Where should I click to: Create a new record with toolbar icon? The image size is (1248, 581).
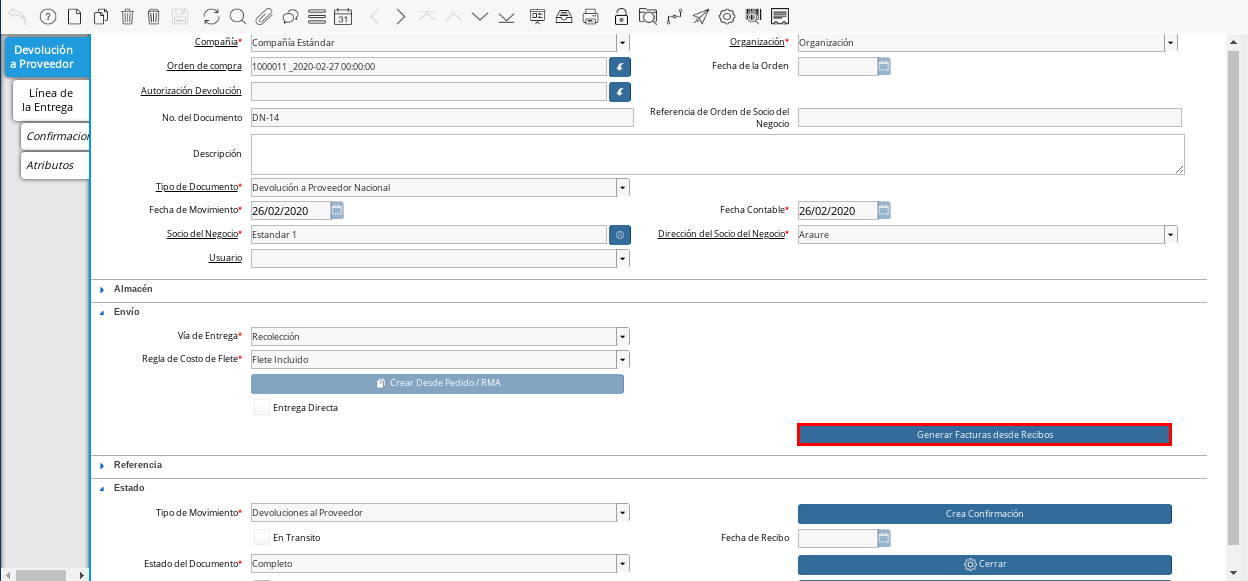(x=74, y=16)
